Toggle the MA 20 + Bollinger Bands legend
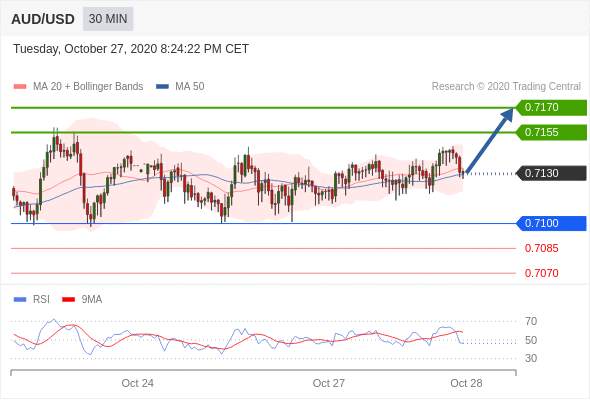This screenshot has height=400, width=590. coord(78,87)
